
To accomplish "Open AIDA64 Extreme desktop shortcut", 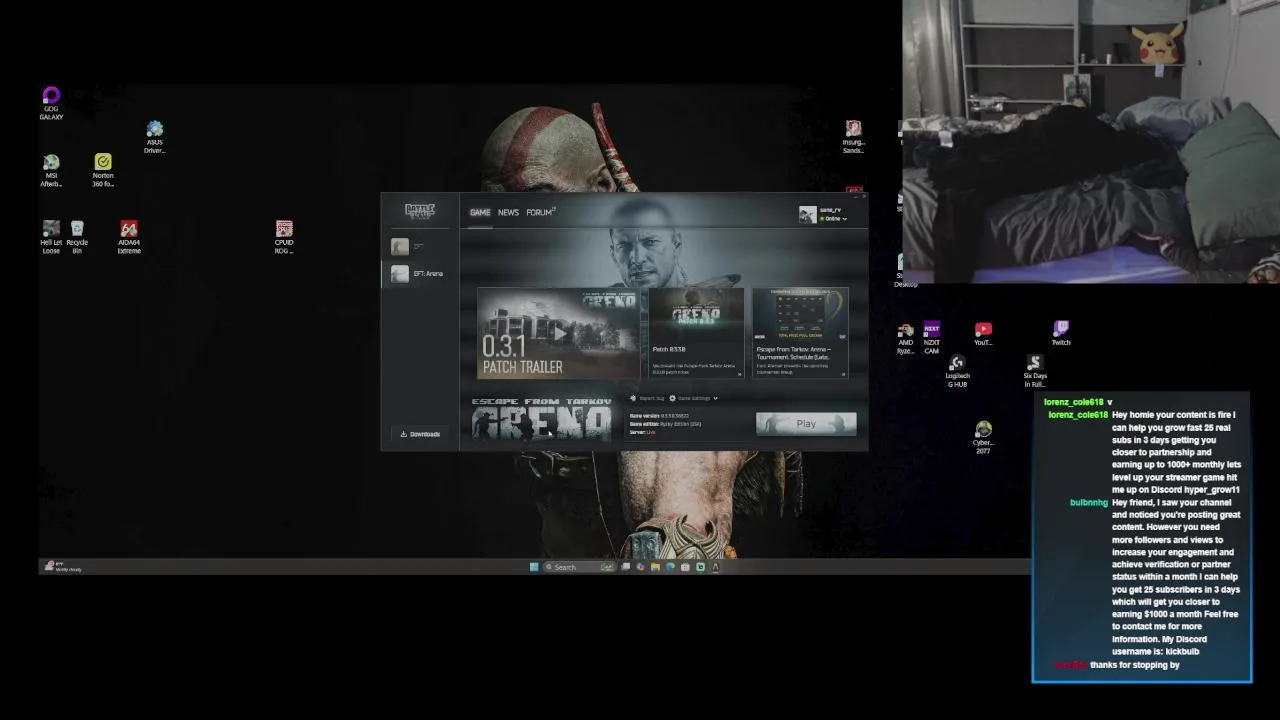I will coord(129,238).
